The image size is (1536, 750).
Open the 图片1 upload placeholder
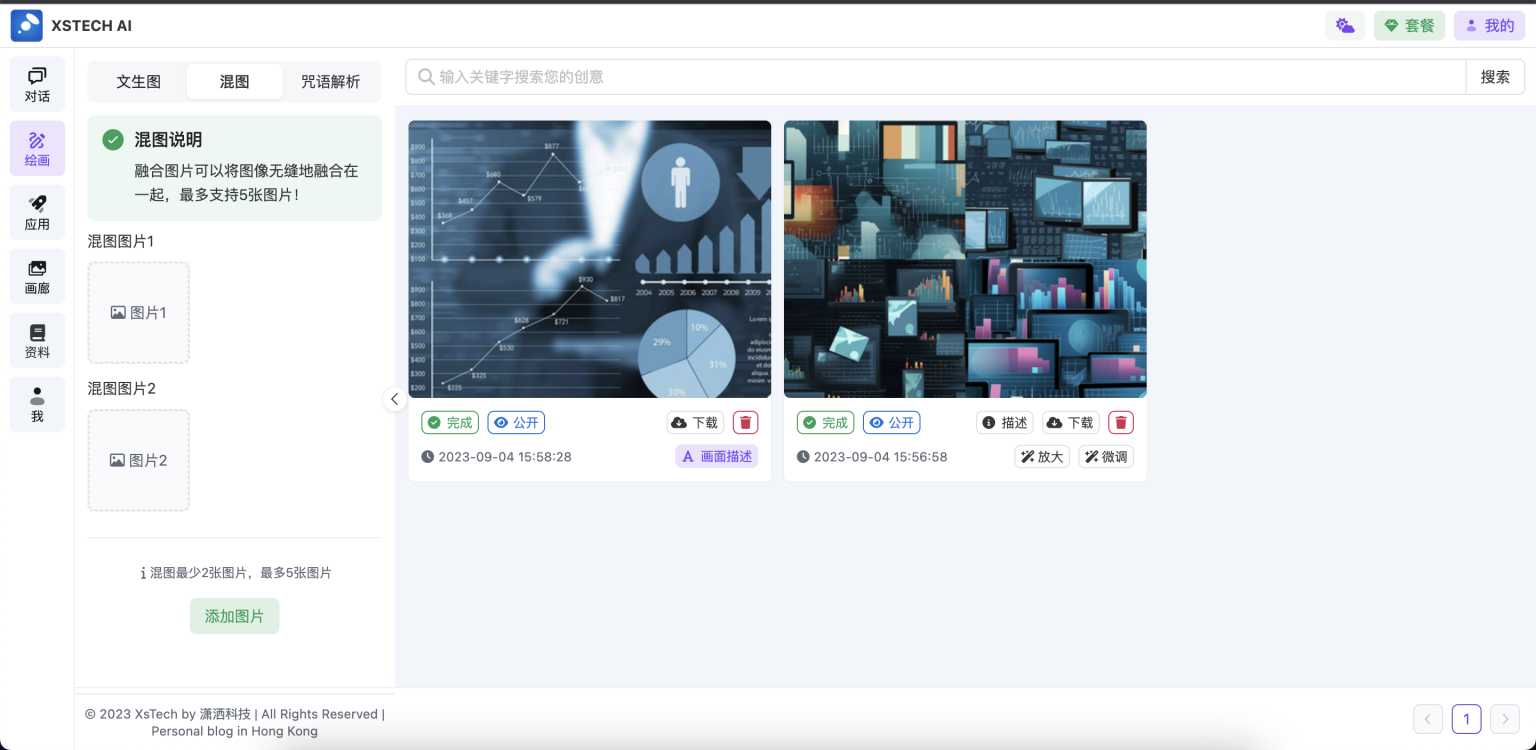pos(138,312)
